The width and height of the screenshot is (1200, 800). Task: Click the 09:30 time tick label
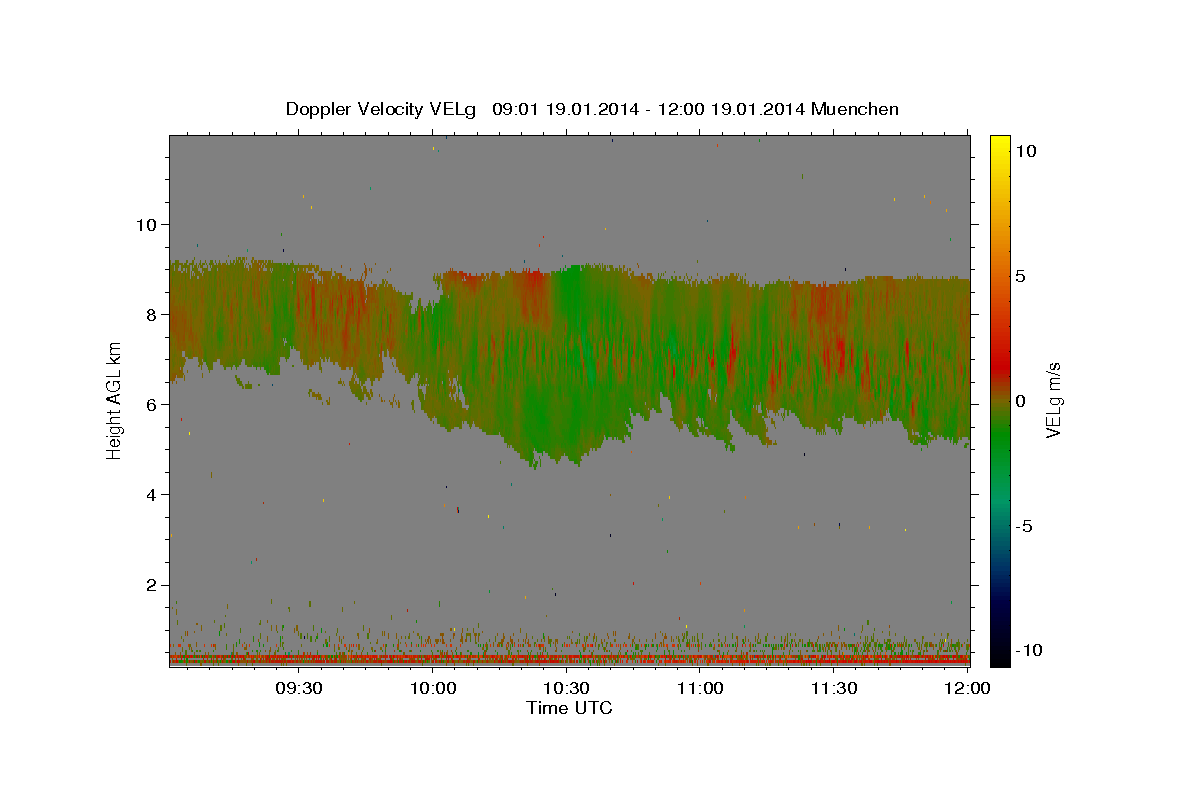300,688
